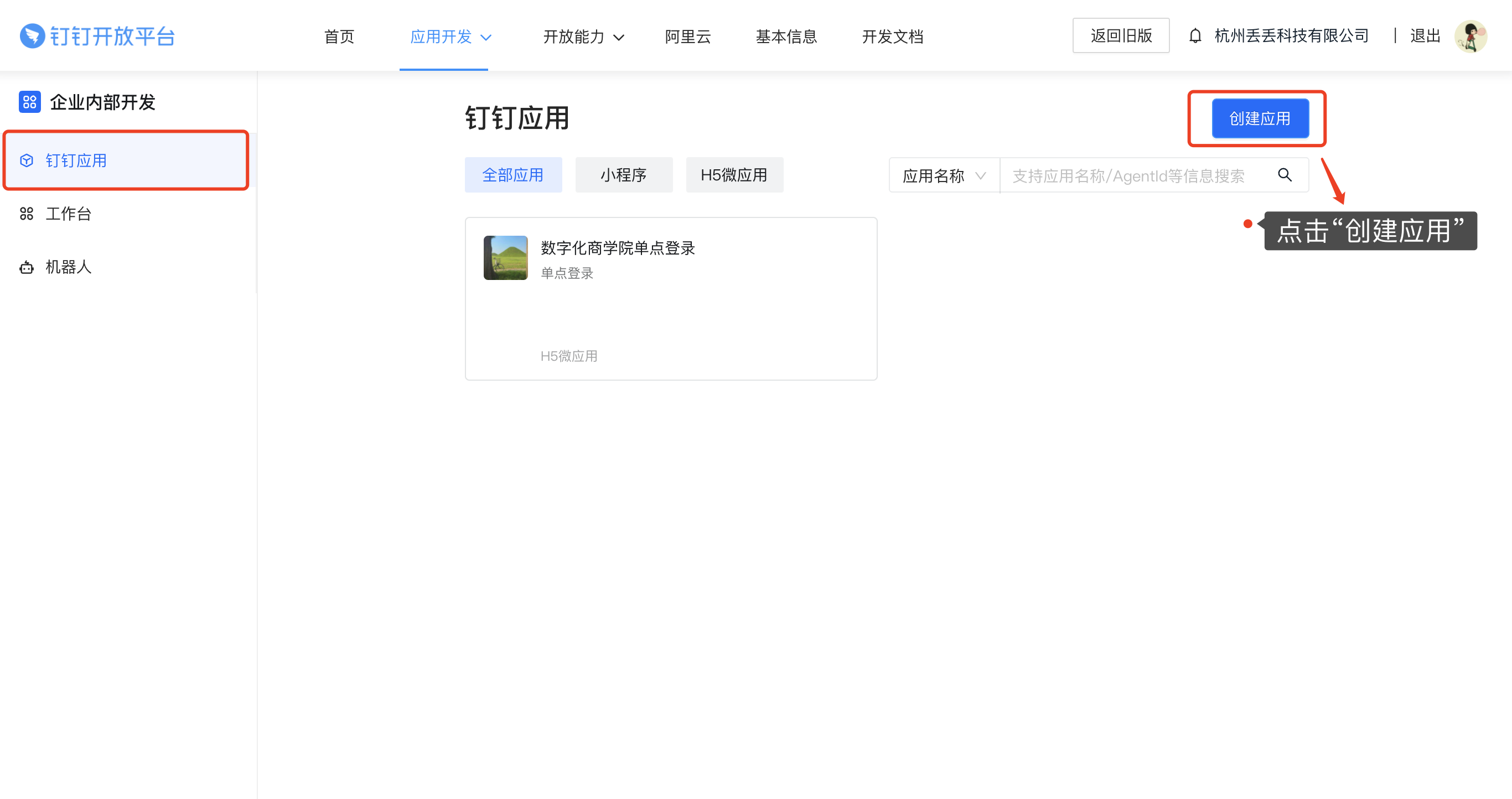Open the 阿里云 nav item
This screenshot has height=799, width=1512.
pos(688,37)
